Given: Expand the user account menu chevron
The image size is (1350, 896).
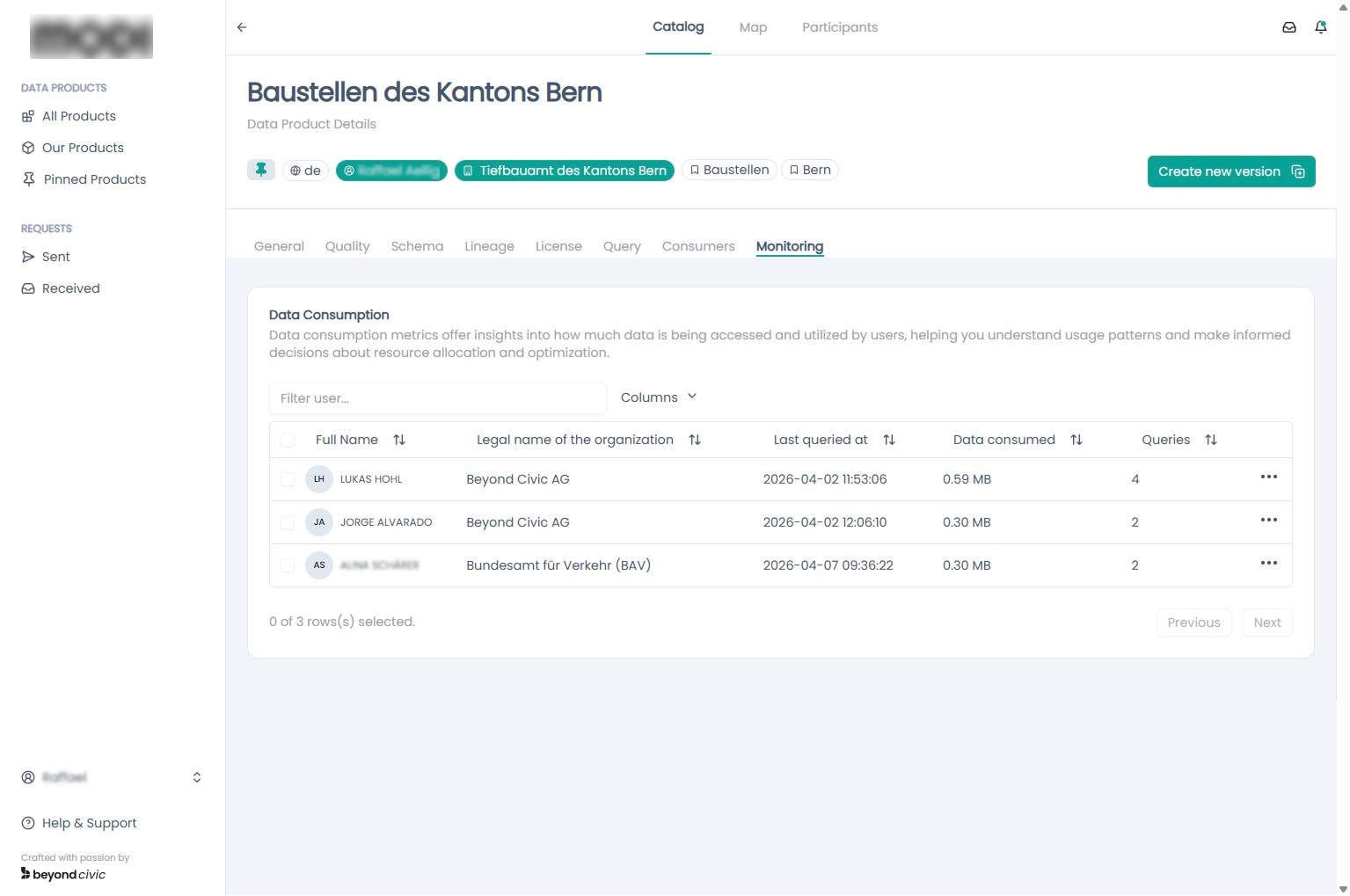Looking at the screenshot, I should (x=197, y=777).
